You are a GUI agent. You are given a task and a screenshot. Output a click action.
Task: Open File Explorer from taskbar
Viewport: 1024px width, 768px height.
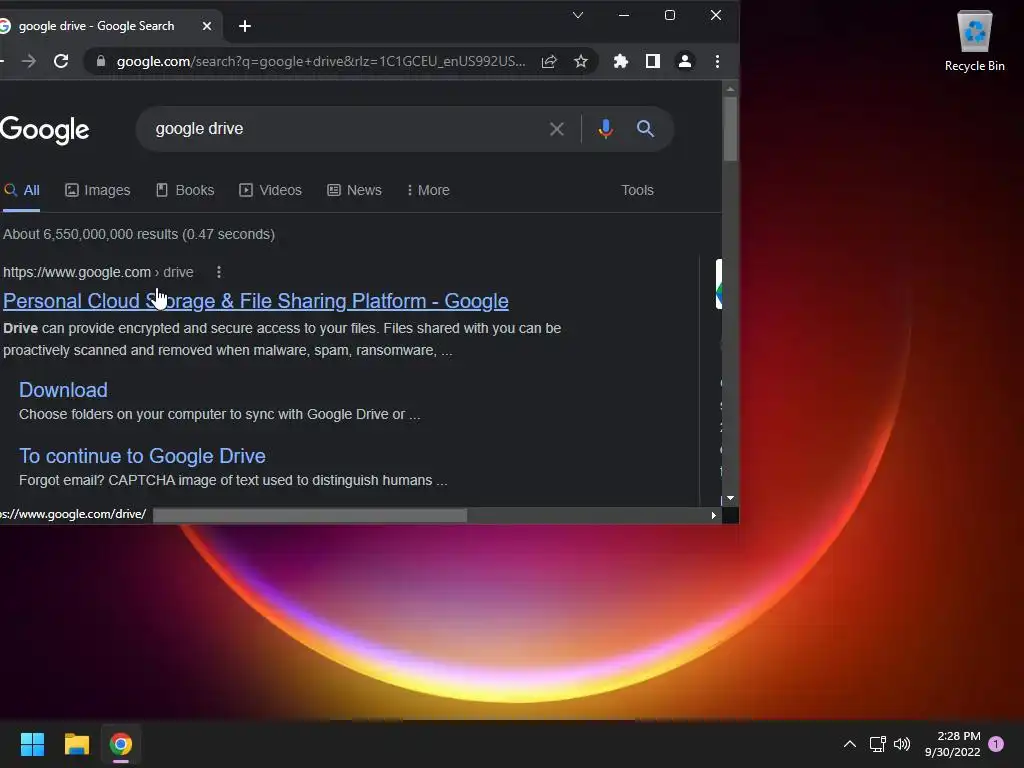[76, 744]
